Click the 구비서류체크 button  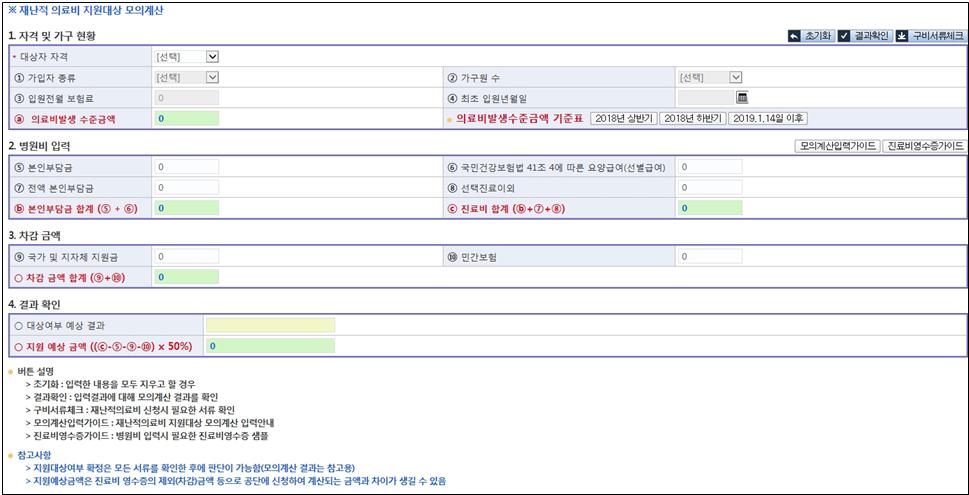[930, 36]
